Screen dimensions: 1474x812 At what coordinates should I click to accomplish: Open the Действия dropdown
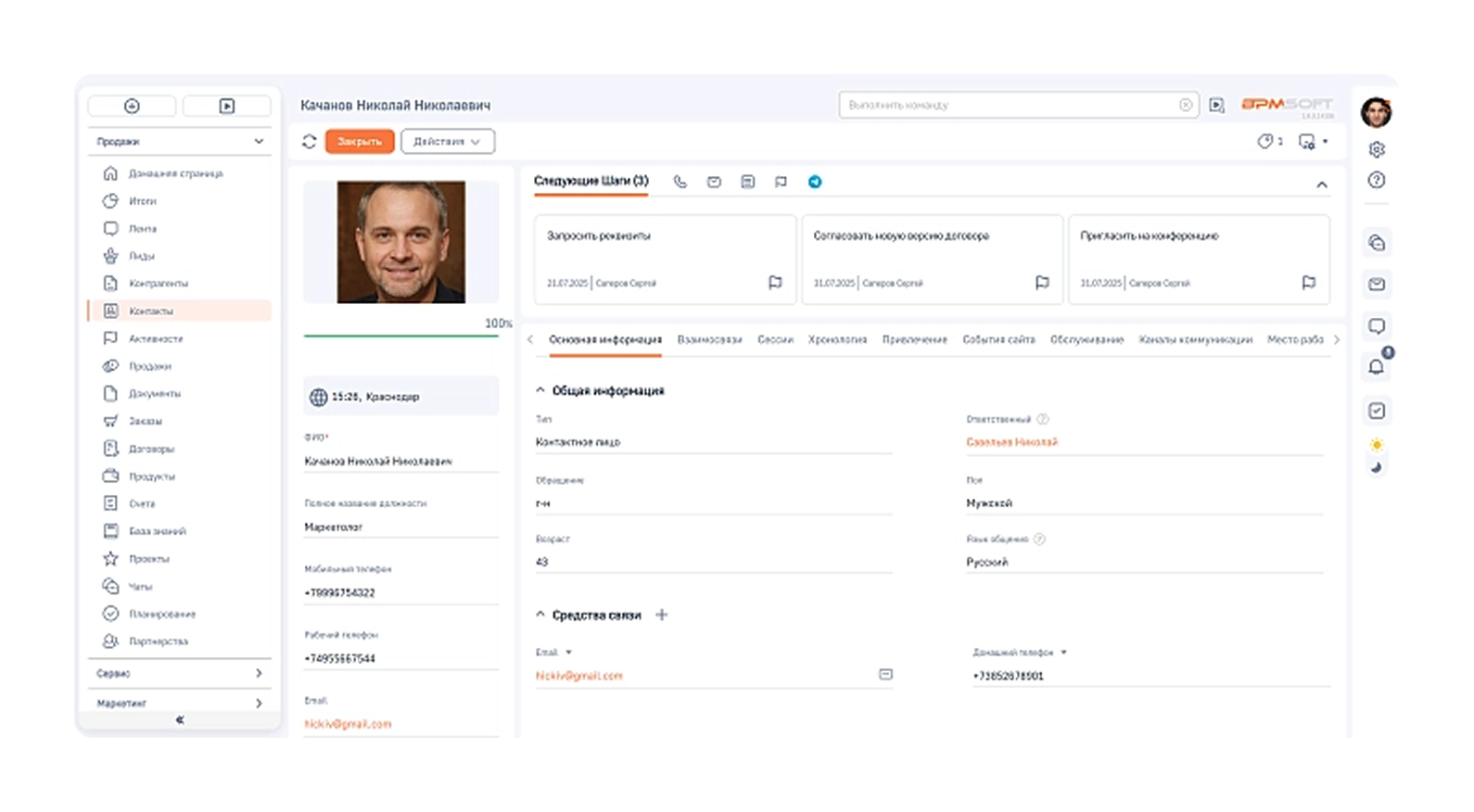point(448,142)
